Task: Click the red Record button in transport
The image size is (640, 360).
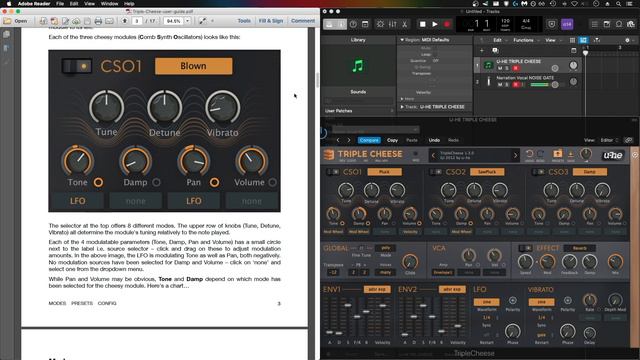Action: [447, 24]
